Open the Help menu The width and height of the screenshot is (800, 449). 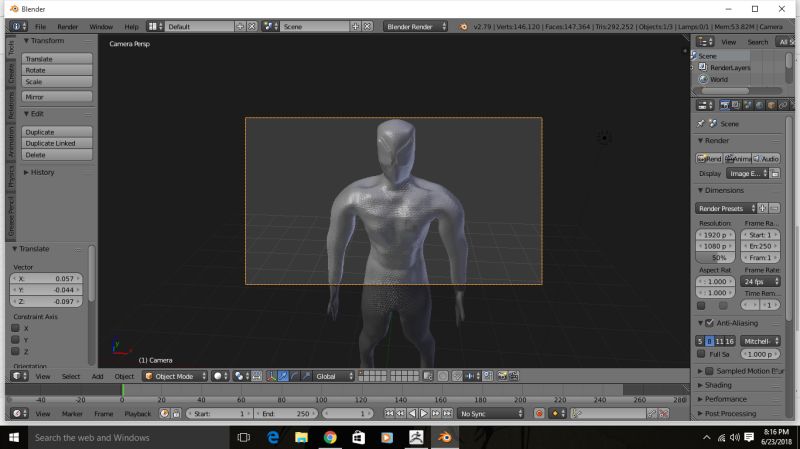131,27
